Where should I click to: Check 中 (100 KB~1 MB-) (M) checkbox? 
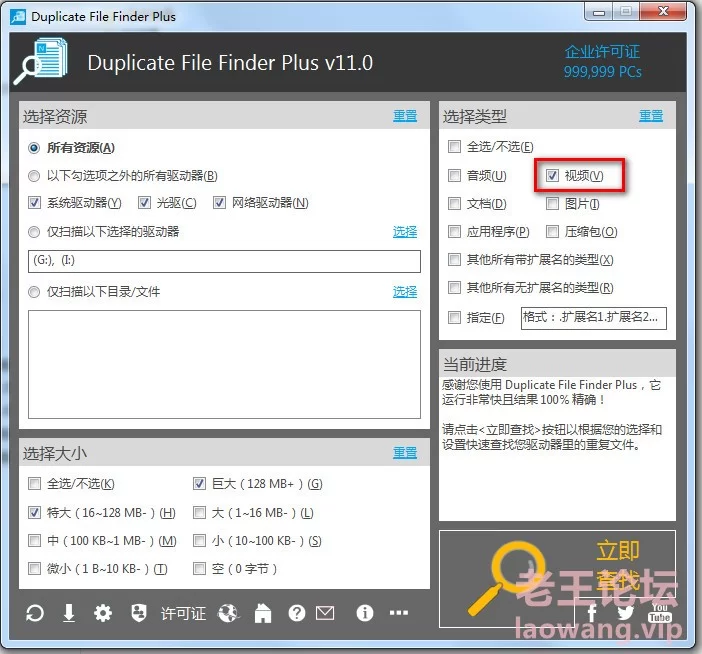click(x=34, y=541)
